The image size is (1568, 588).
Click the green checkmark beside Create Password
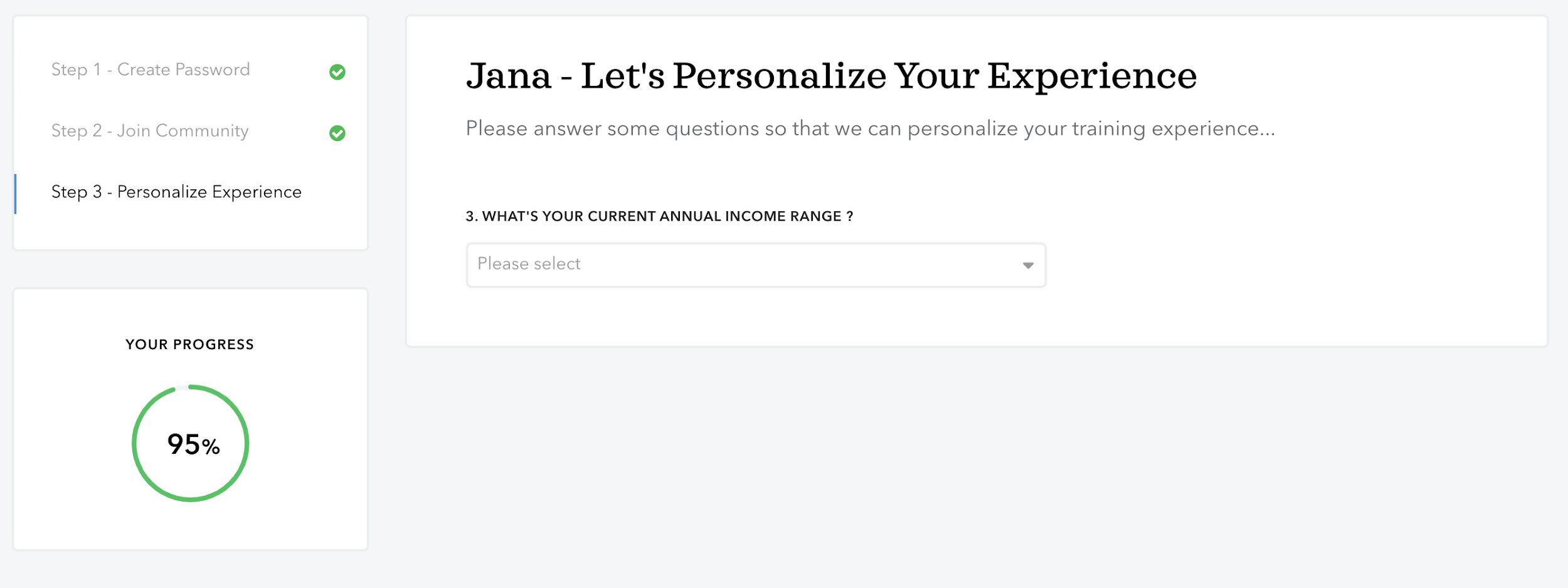337,72
